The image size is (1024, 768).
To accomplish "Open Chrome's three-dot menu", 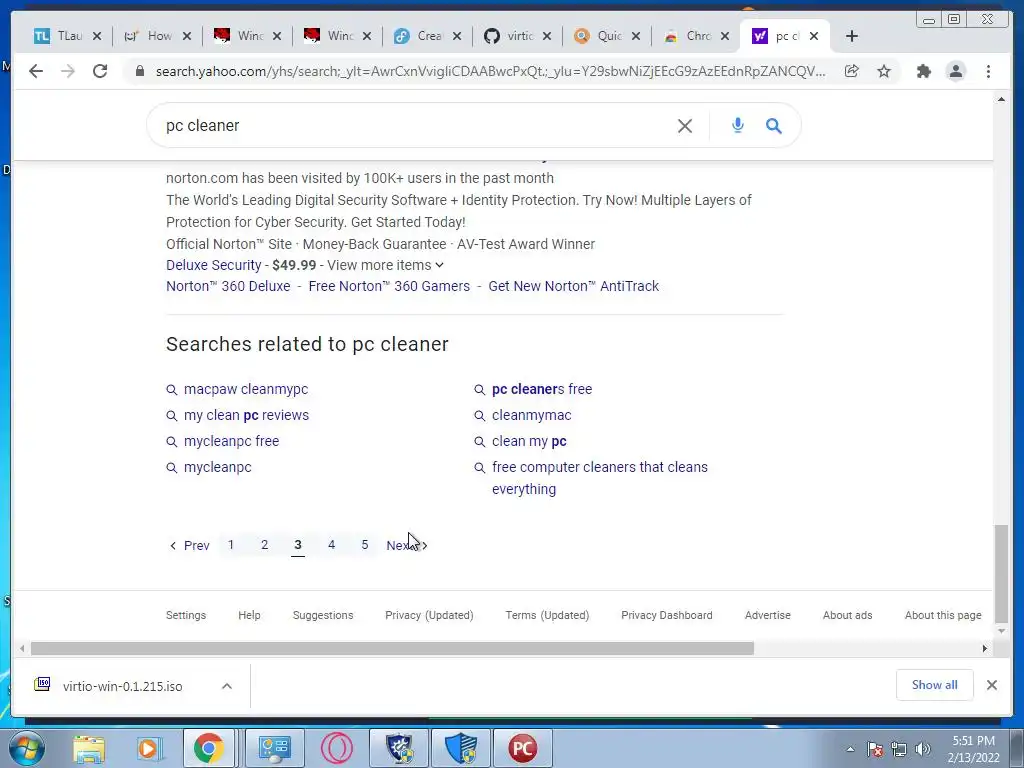I will [989, 71].
